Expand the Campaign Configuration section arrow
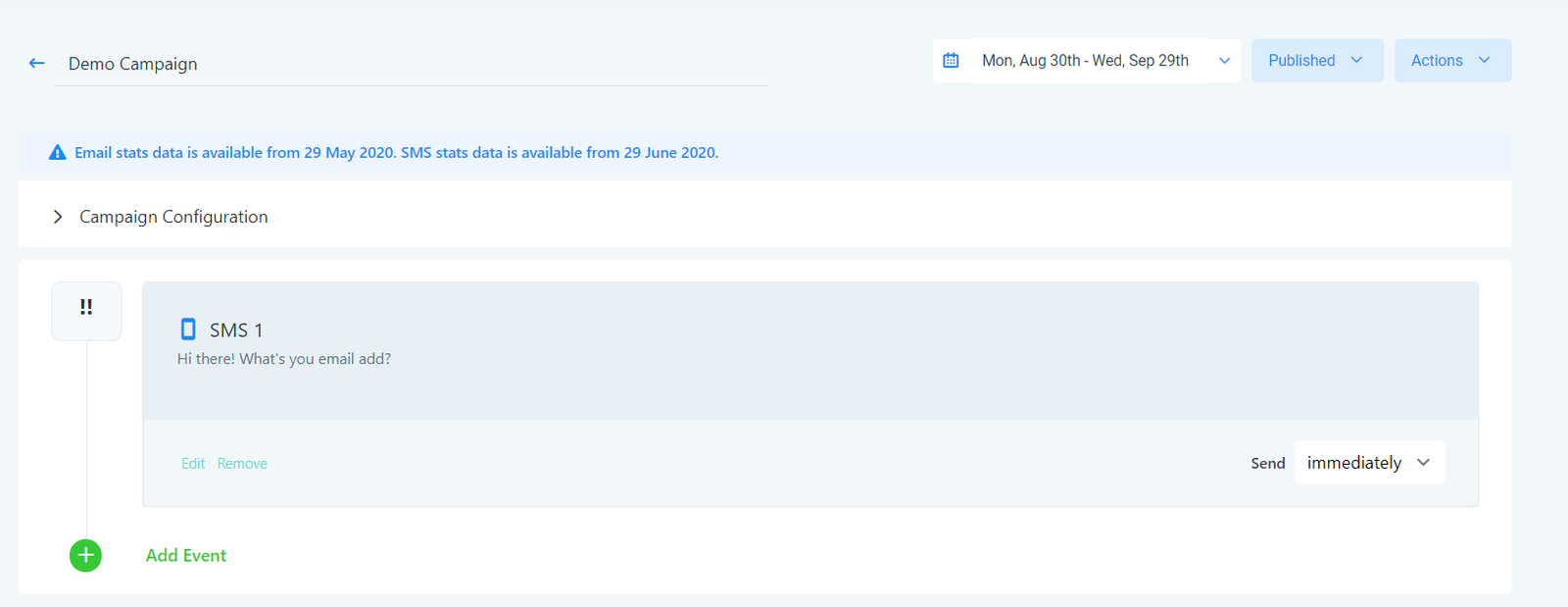 tap(58, 217)
